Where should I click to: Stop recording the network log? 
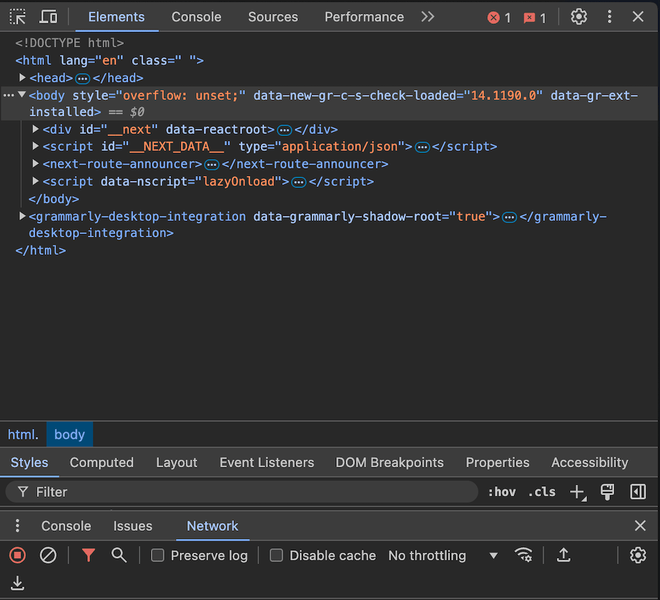click(x=17, y=555)
